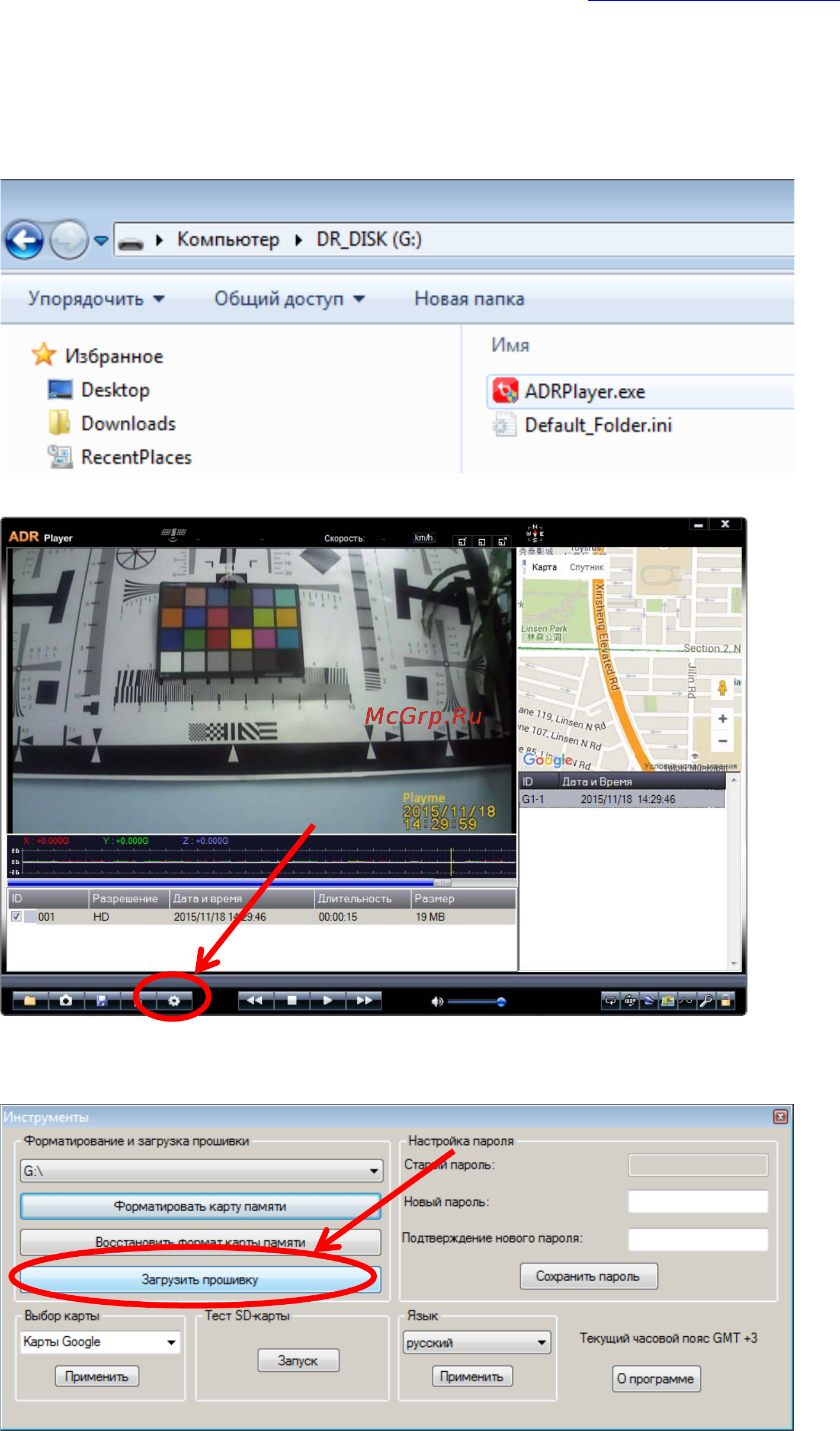Rewind the video playback
The height and width of the screenshot is (1431, 840).
[255, 1001]
